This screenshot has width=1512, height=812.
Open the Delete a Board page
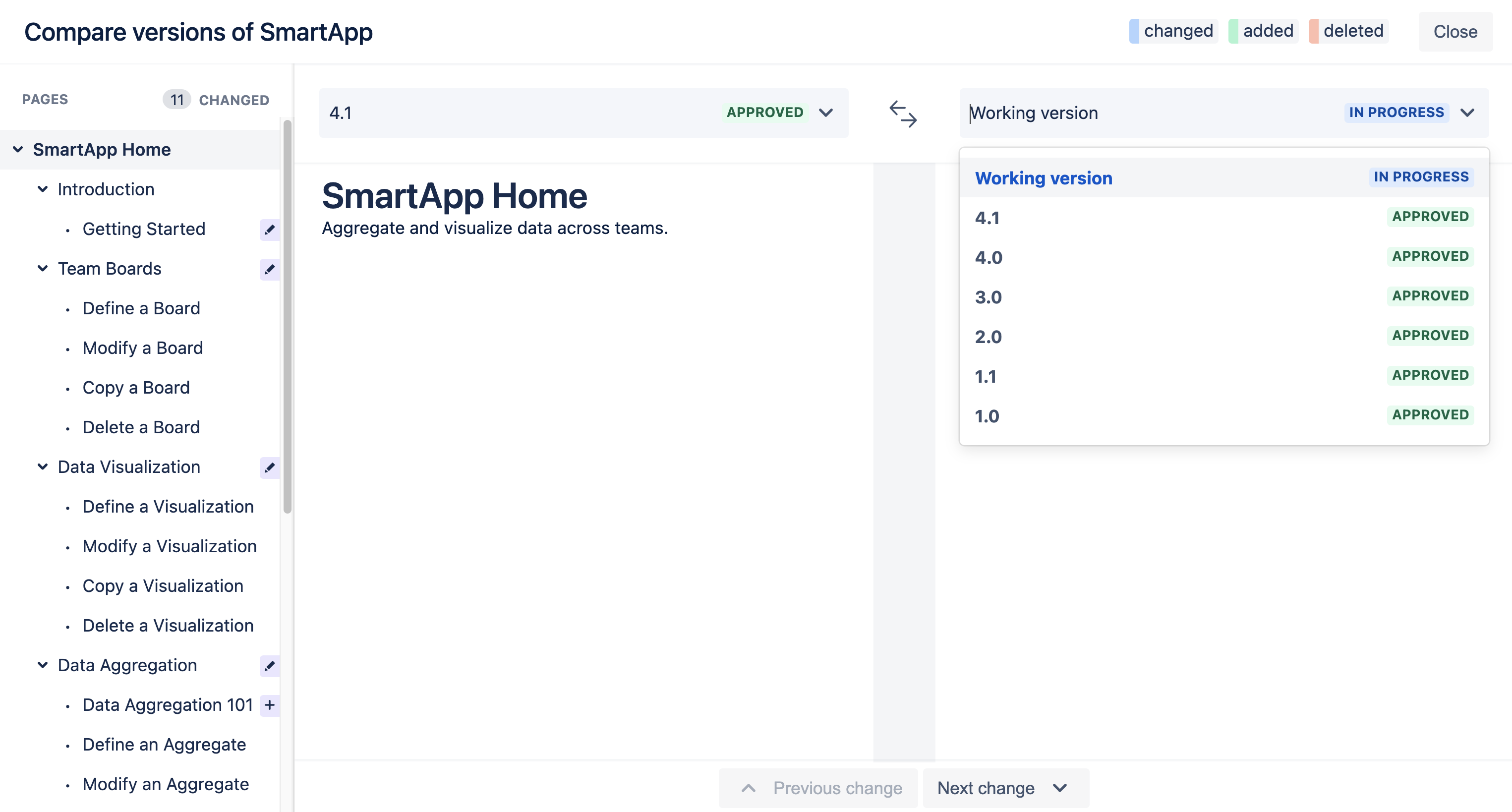tap(141, 427)
